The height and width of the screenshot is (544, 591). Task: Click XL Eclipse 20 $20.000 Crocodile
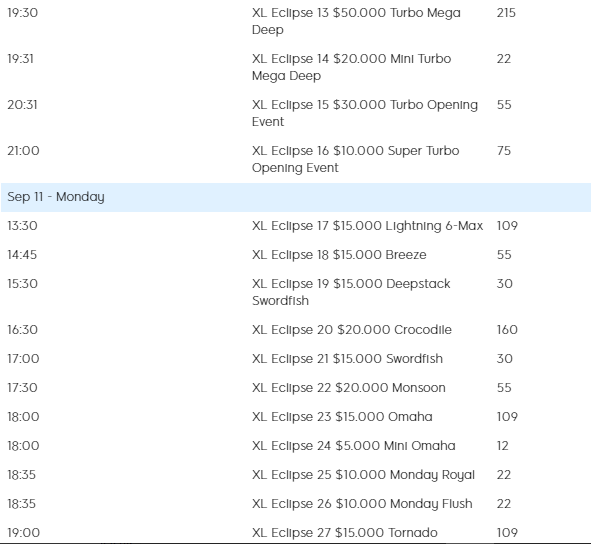(x=352, y=330)
